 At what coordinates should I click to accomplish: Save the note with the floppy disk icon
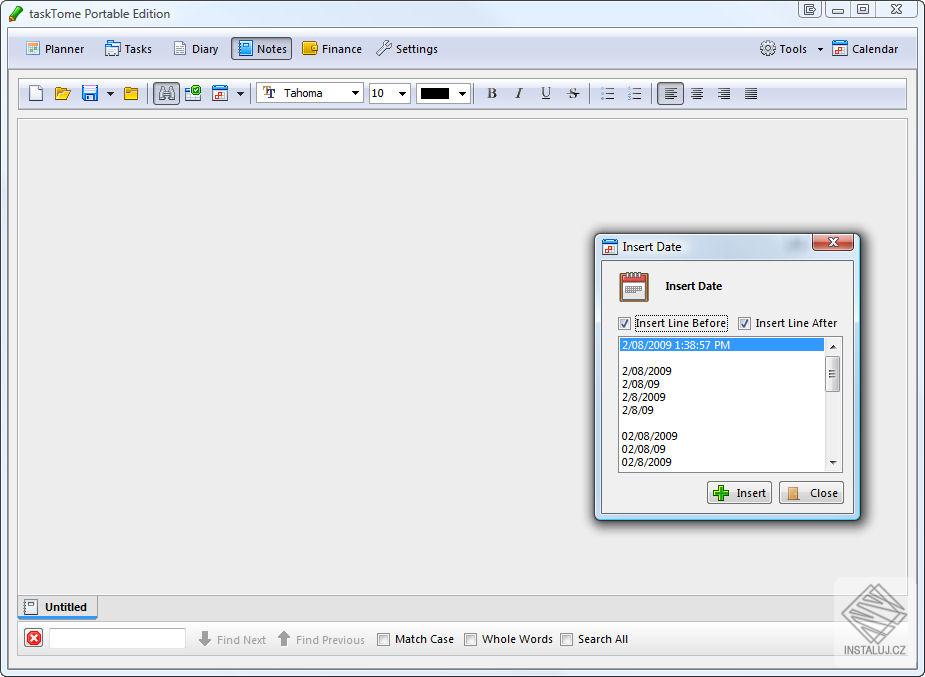coord(90,93)
